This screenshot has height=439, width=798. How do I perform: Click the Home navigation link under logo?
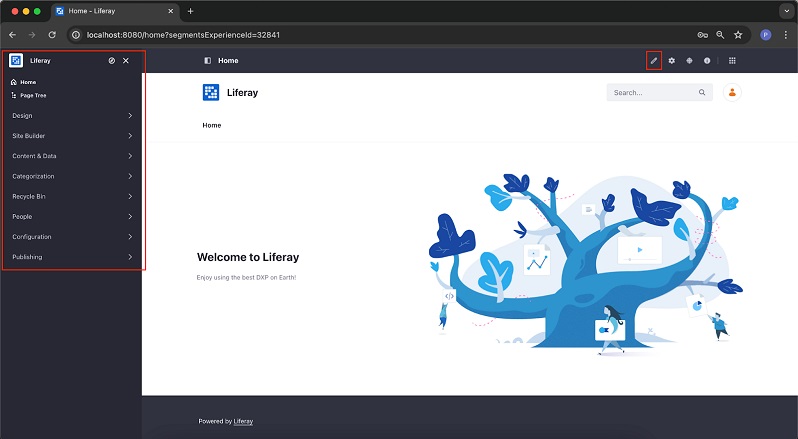pos(211,125)
